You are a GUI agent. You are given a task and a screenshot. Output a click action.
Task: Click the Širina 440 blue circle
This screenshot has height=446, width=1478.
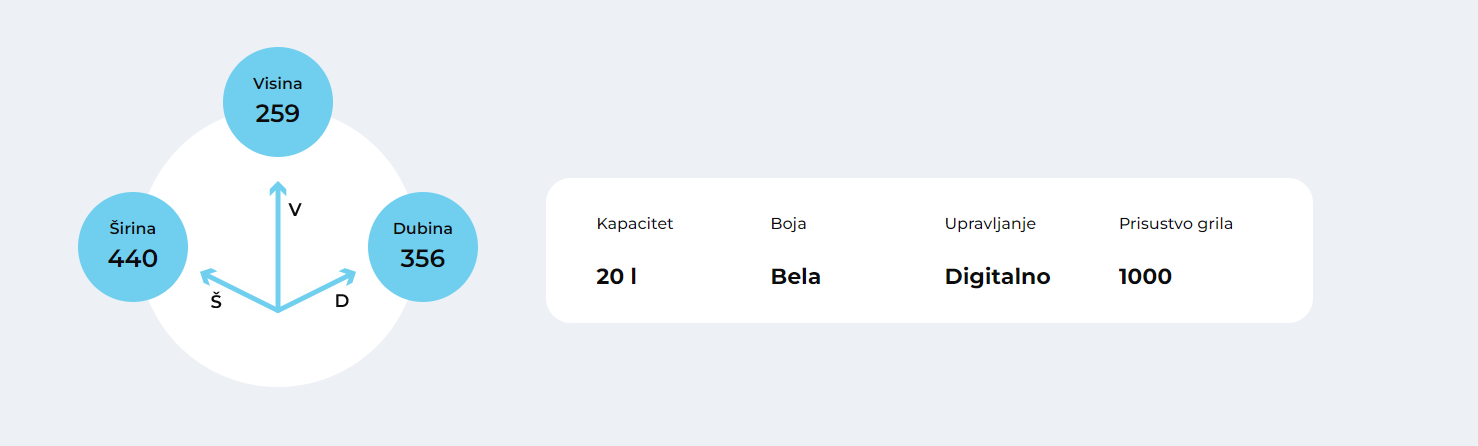pos(133,247)
